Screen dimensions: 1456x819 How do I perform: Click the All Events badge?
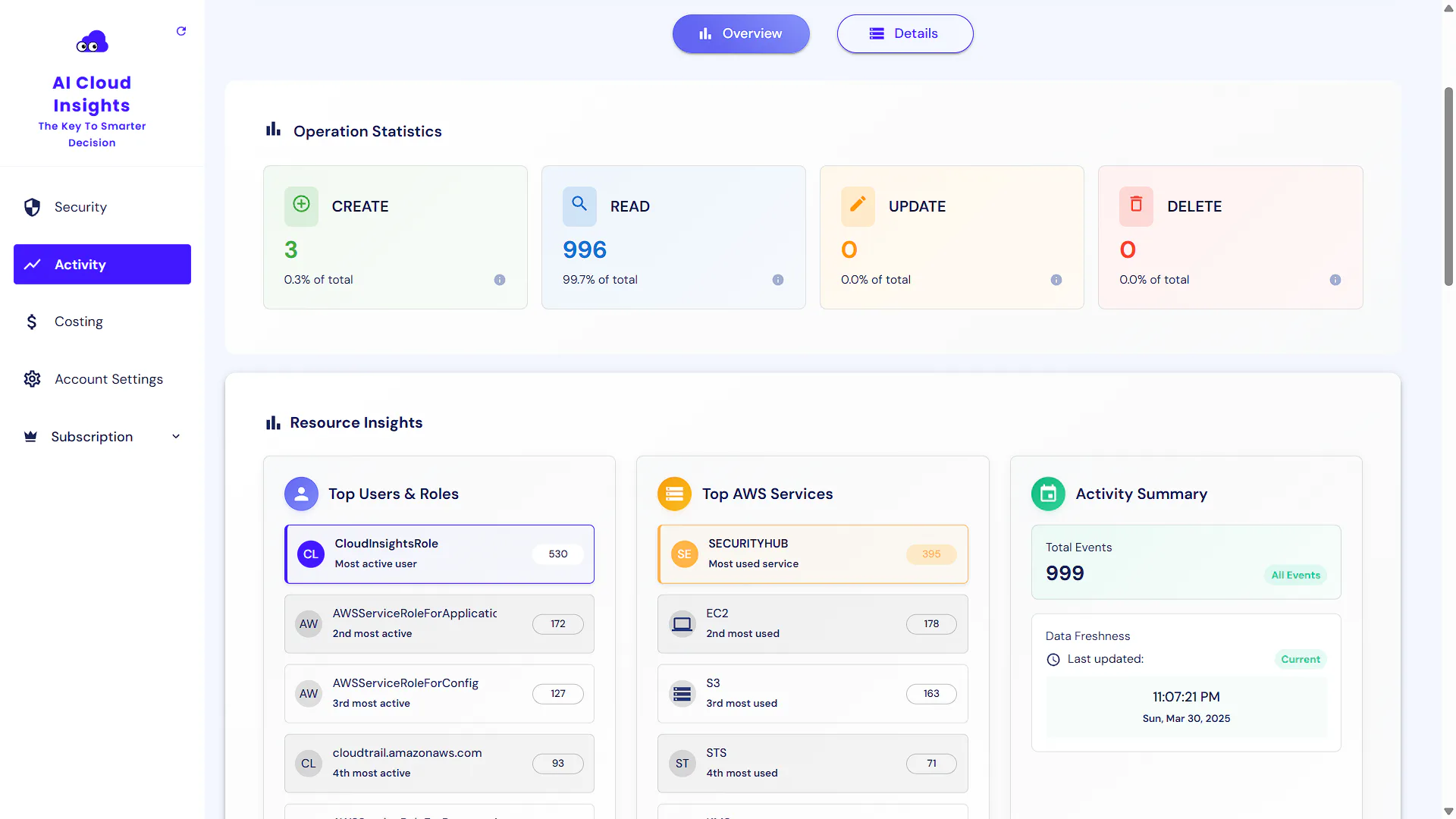tap(1295, 575)
